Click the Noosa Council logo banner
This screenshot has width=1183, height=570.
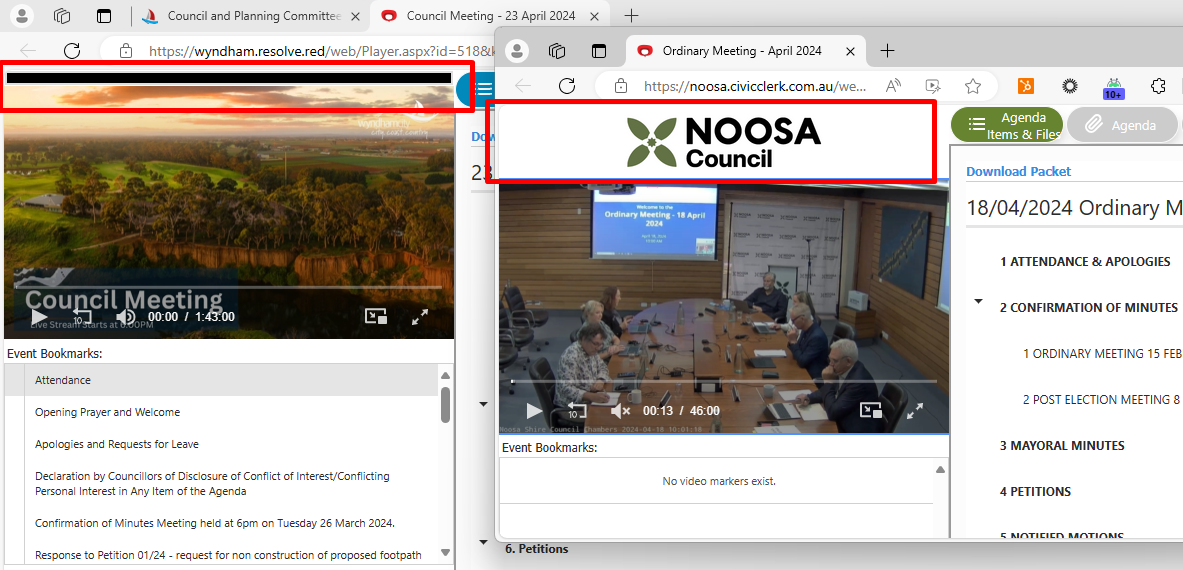click(x=724, y=142)
